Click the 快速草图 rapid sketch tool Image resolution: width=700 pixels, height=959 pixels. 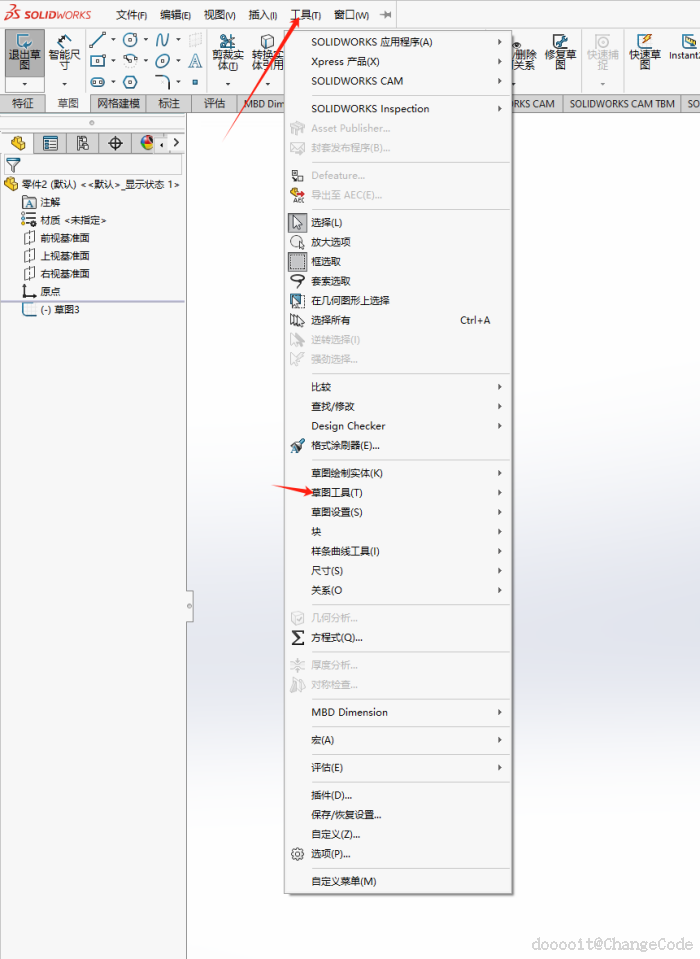coord(645,52)
